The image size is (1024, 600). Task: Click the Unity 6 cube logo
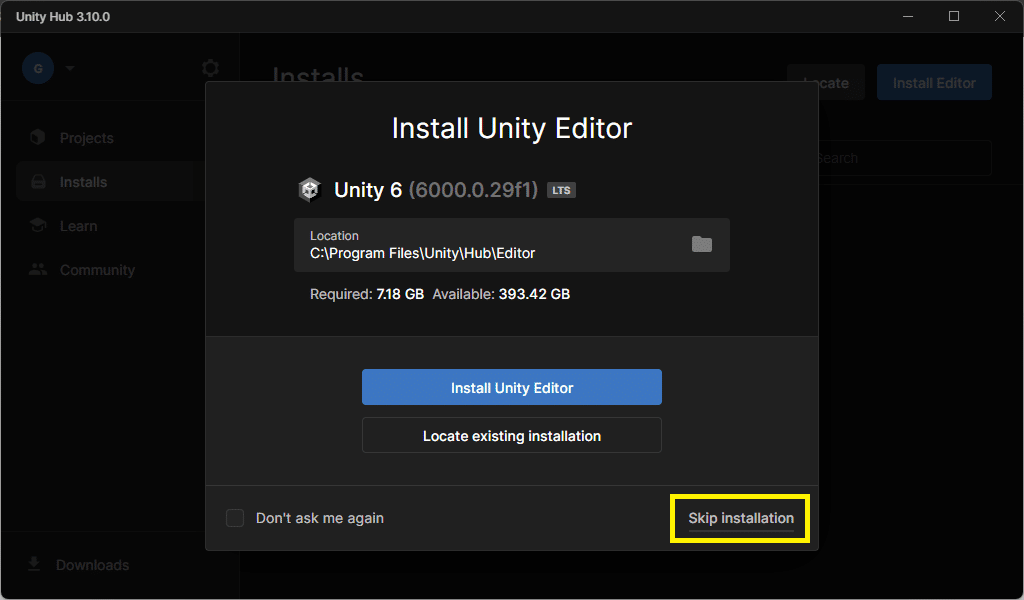pos(308,189)
